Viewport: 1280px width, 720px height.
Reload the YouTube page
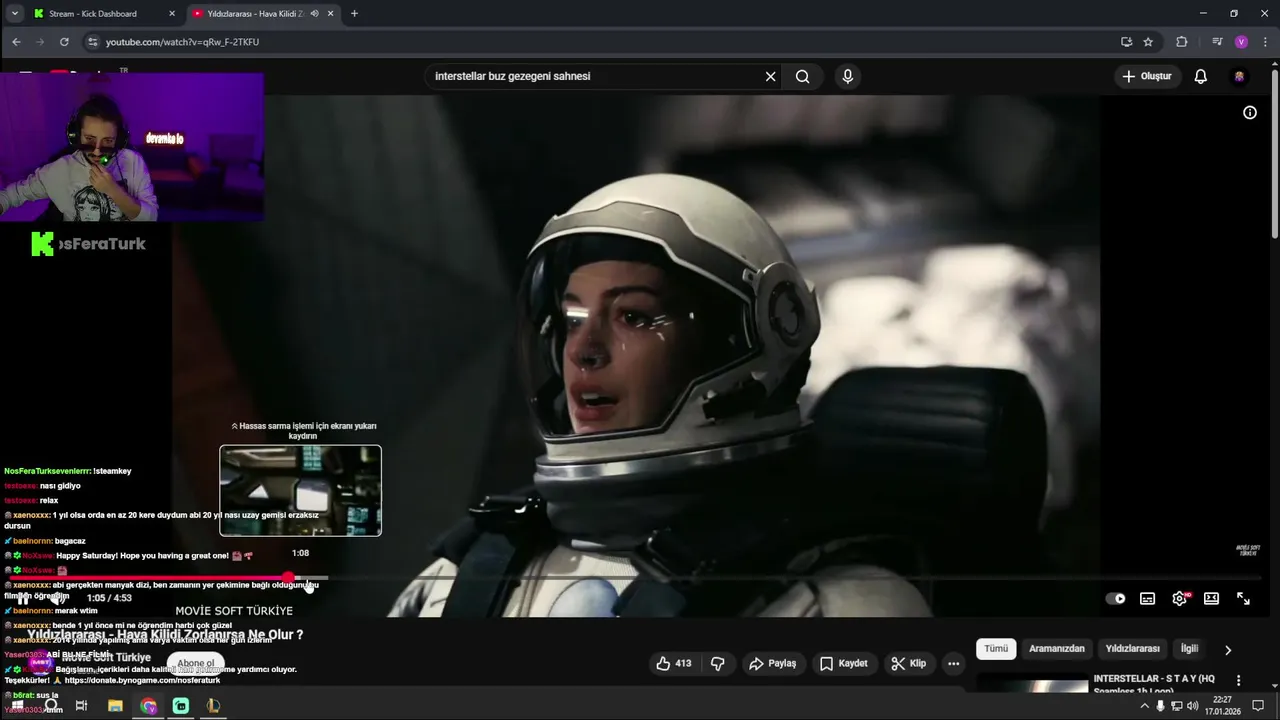pyautogui.click(x=64, y=42)
